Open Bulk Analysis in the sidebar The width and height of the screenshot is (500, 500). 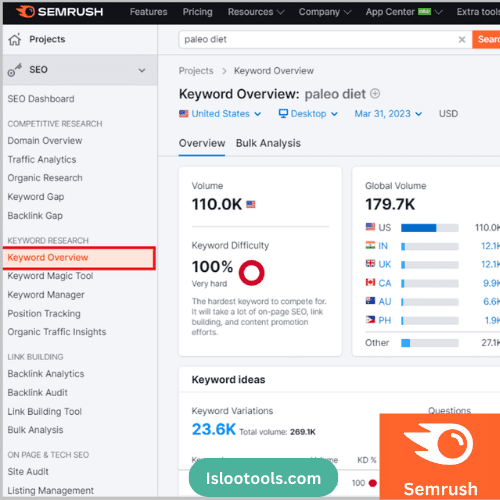click(x=35, y=430)
